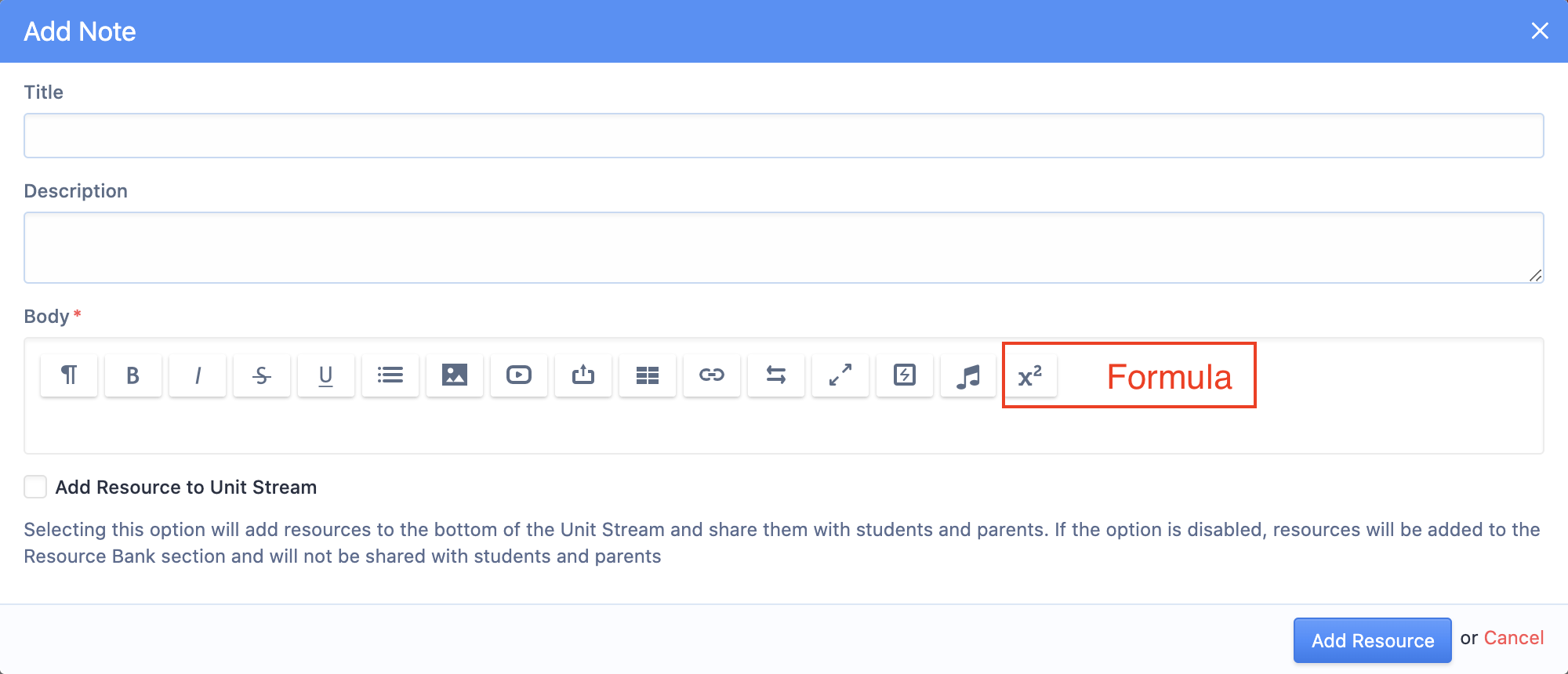Open the paragraph format tool
Image resolution: width=1568 pixels, height=674 pixels.
pyautogui.click(x=69, y=375)
